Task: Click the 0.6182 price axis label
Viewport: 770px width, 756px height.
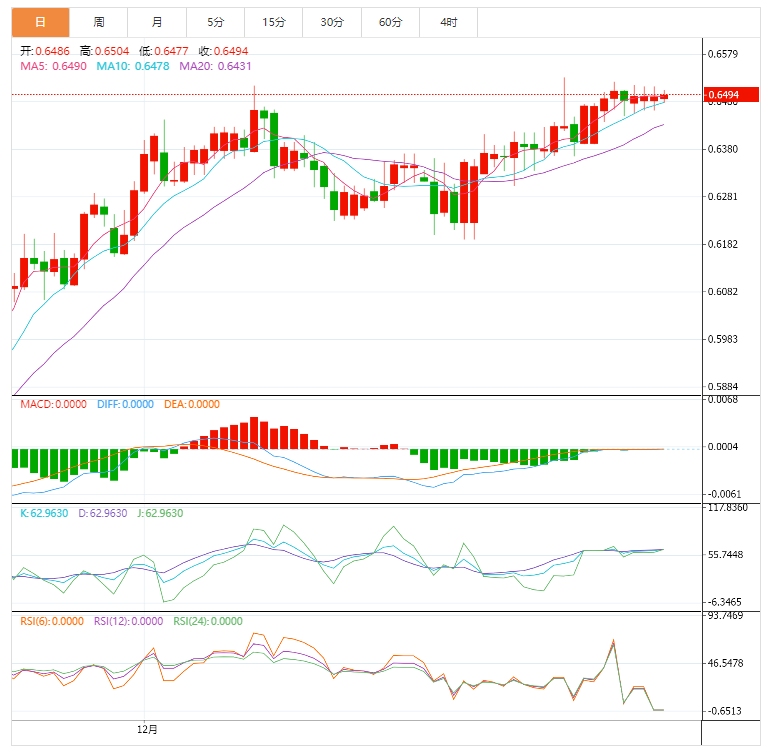Action: (723, 244)
